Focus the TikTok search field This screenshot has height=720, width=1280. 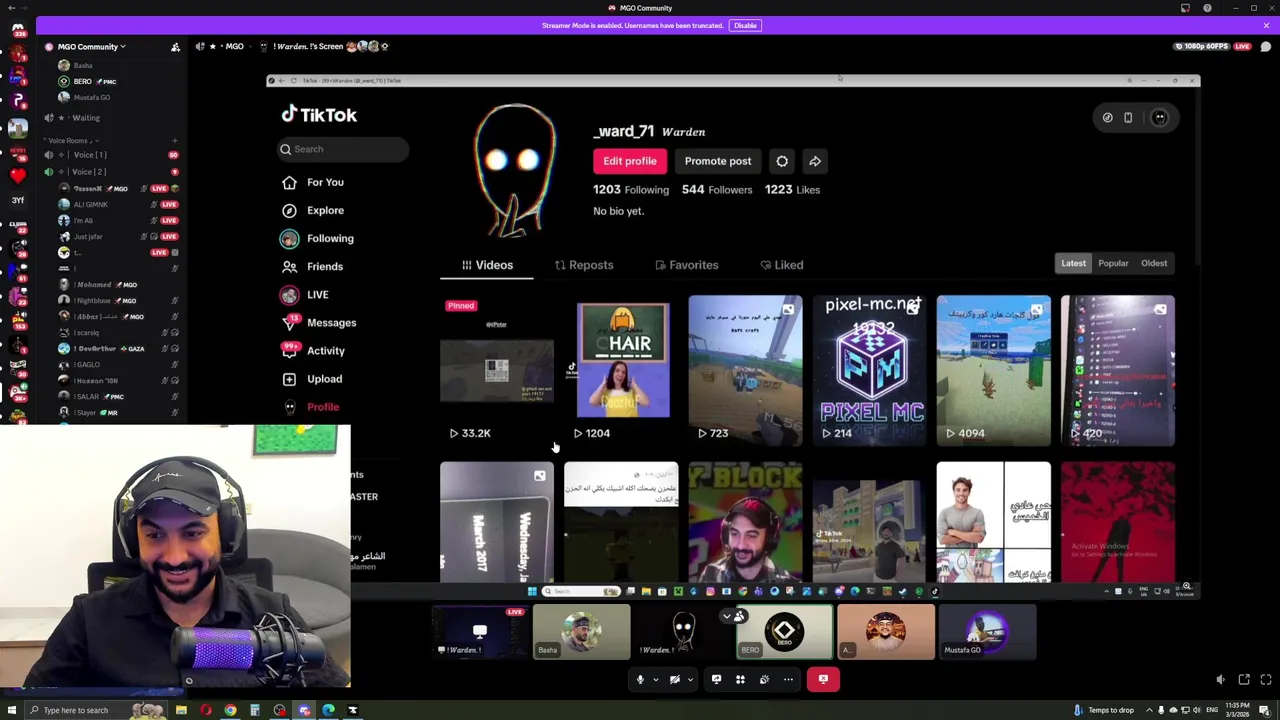(343, 149)
